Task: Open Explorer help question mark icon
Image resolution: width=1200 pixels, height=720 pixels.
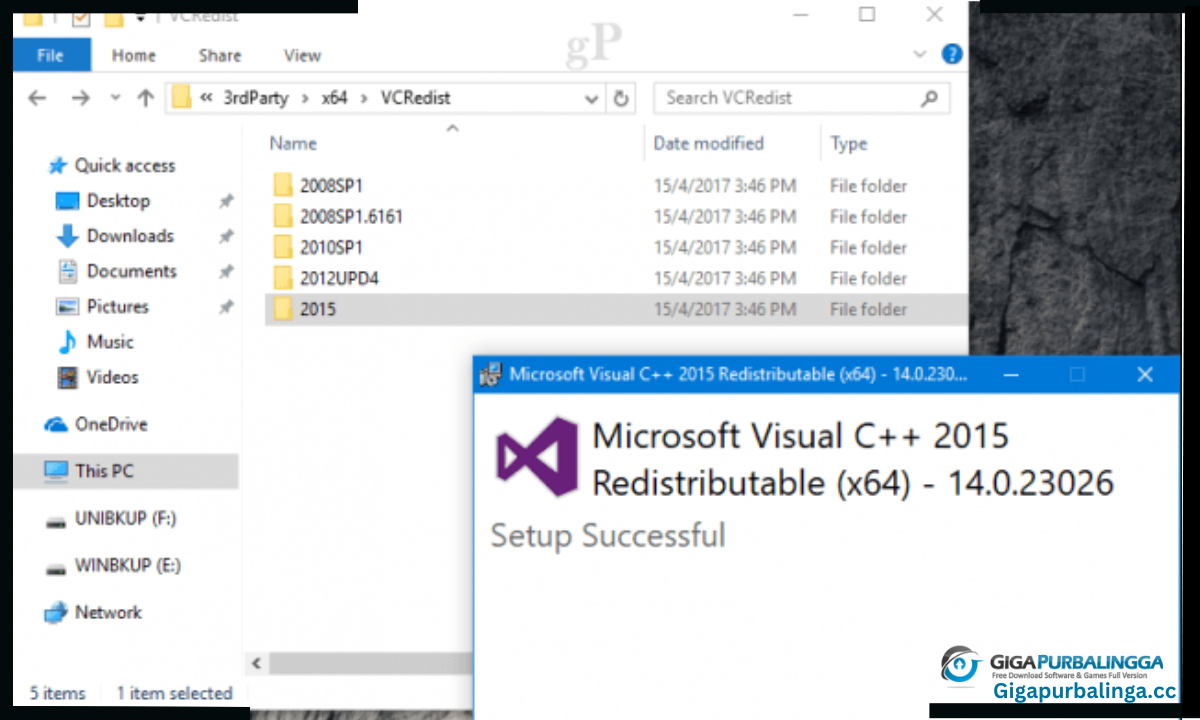Action: [952, 55]
